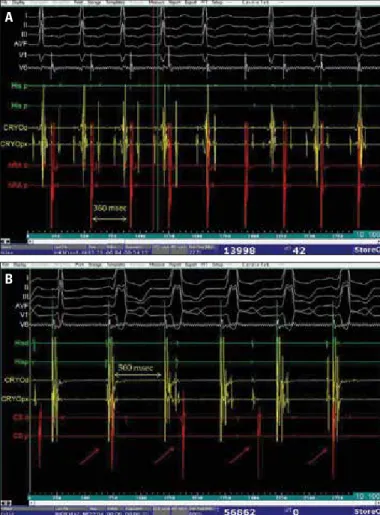This screenshot has width=380, height=515.
Task: Select the AVF lead label in panel A
Action: click(x=20, y=44)
